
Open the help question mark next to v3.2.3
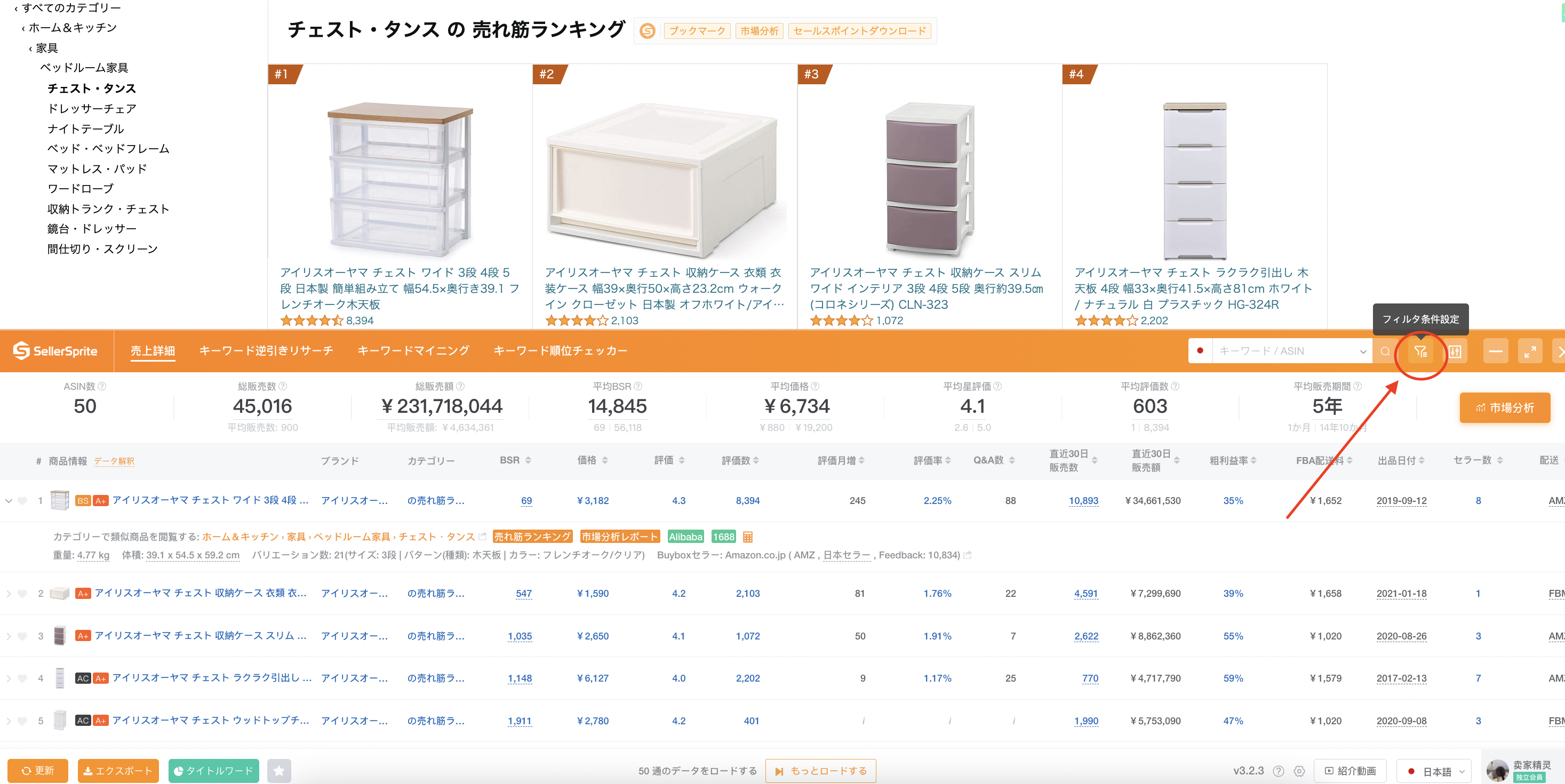1278,771
